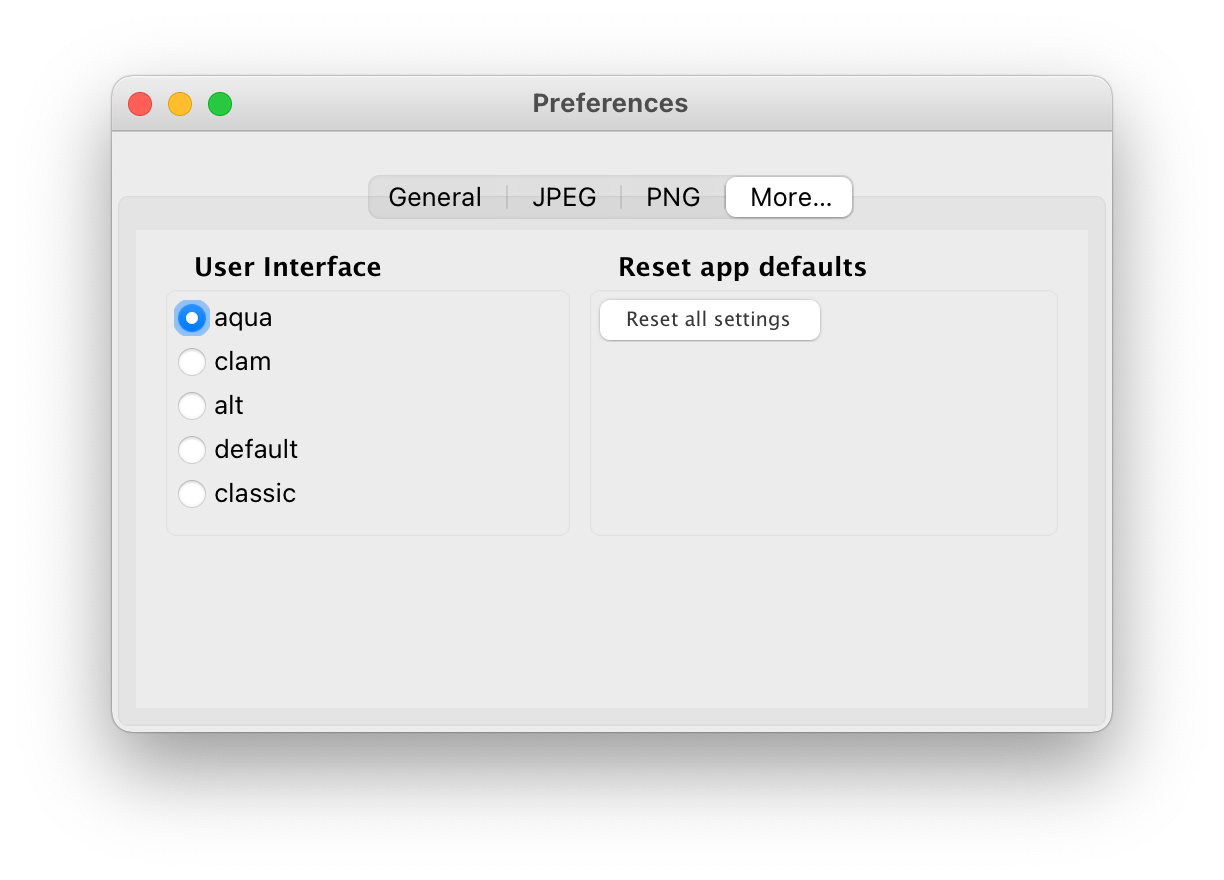Click the Reset app defaults heading

pos(742,267)
